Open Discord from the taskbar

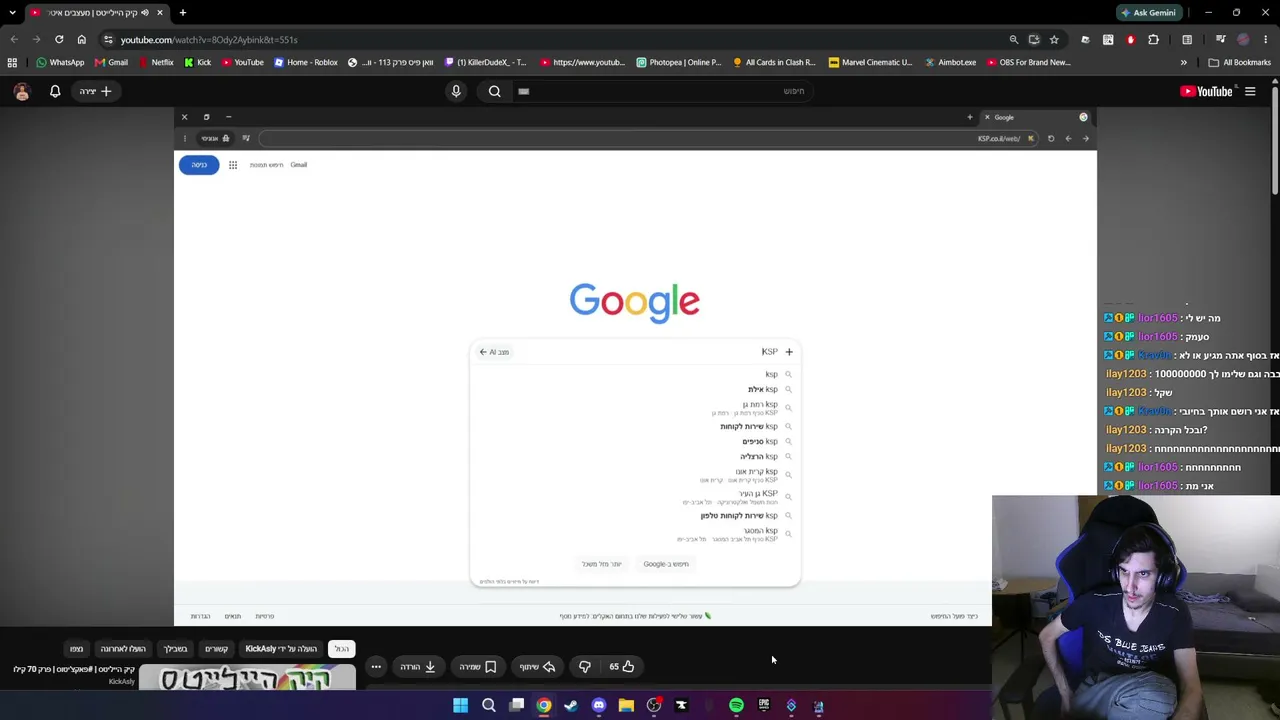coord(598,706)
